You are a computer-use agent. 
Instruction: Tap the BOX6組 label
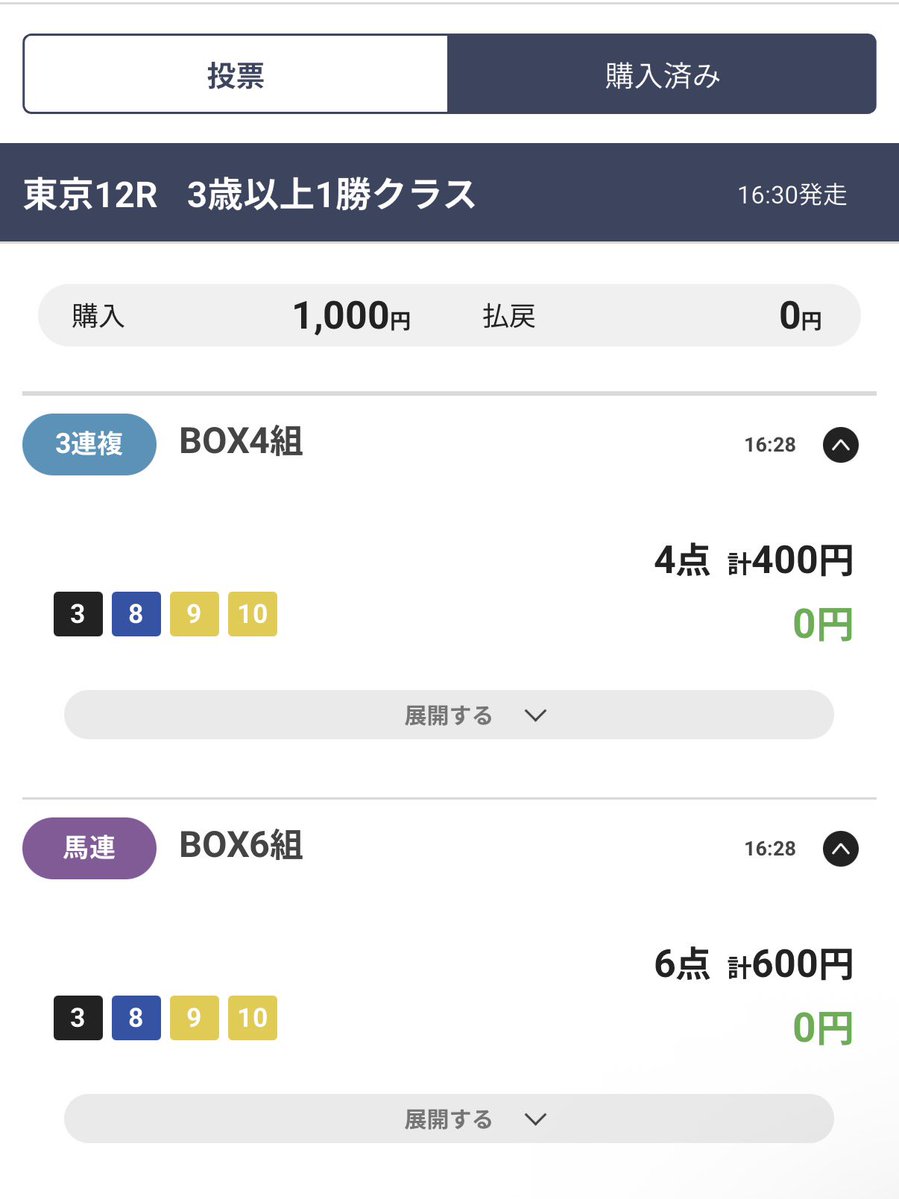pos(242,846)
